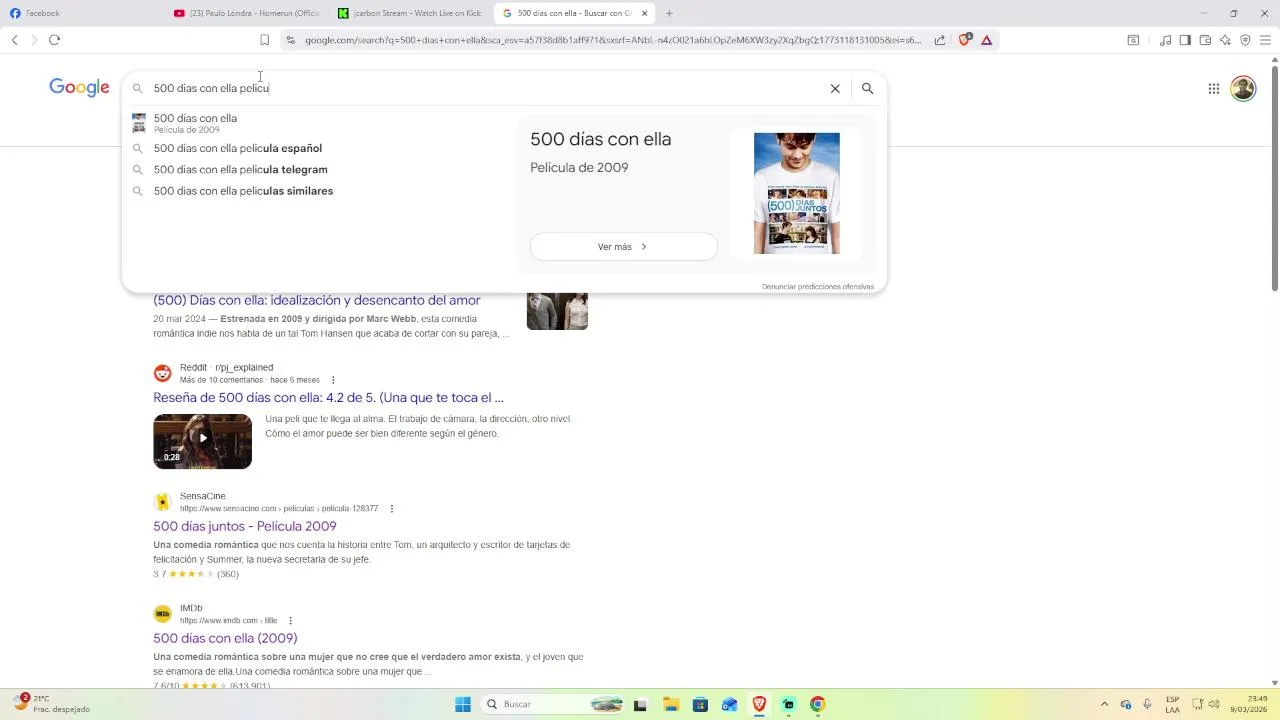
Task: Open '500 días juntos - Película 2009' result
Action: pos(244,526)
